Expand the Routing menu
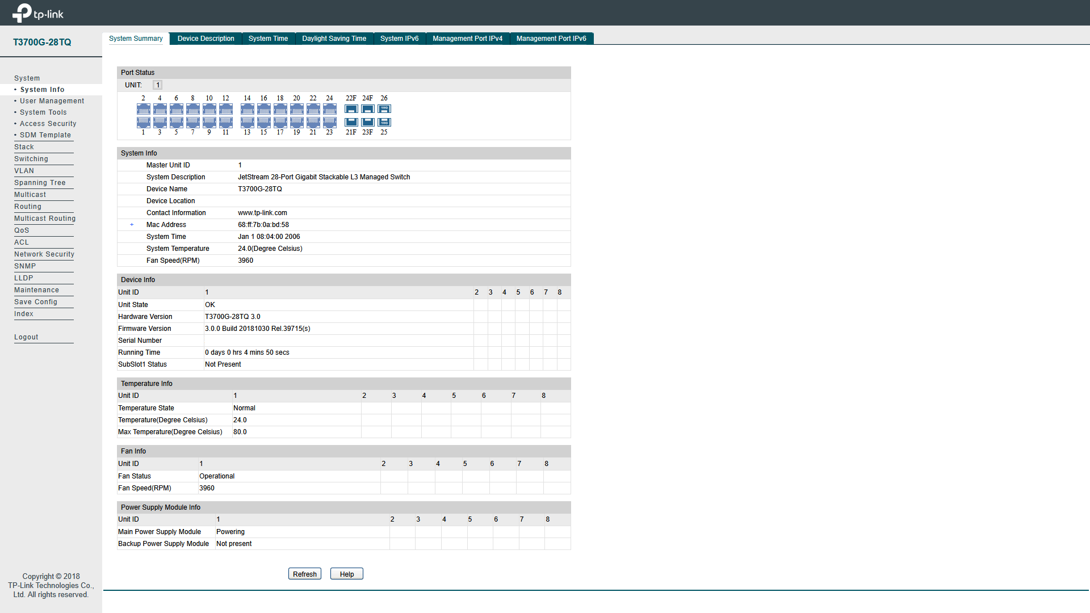This screenshot has width=1090, height=613. pos(28,206)
